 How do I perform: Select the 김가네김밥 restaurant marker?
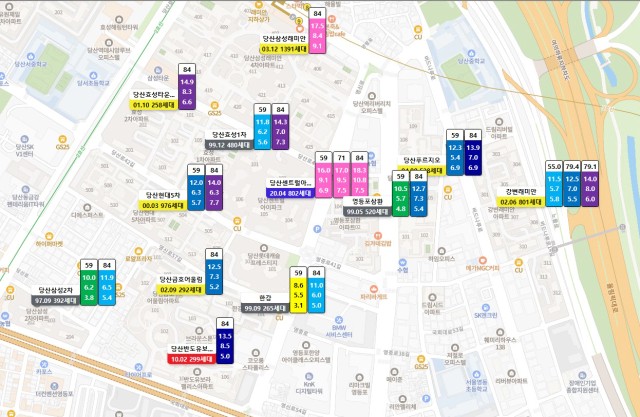tap(378, 235)
